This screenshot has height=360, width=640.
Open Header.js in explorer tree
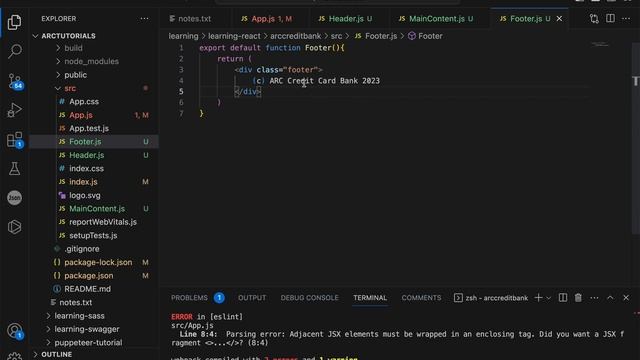[87, 155]
